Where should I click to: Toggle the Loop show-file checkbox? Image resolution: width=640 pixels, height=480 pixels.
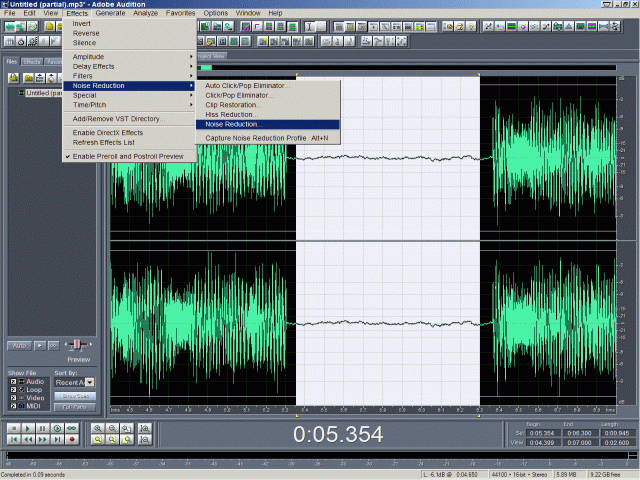13,390
